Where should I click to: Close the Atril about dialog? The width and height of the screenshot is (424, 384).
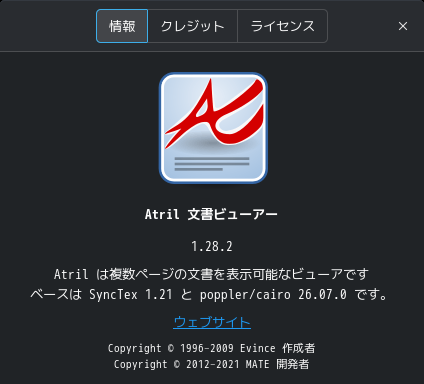point(403,26)
